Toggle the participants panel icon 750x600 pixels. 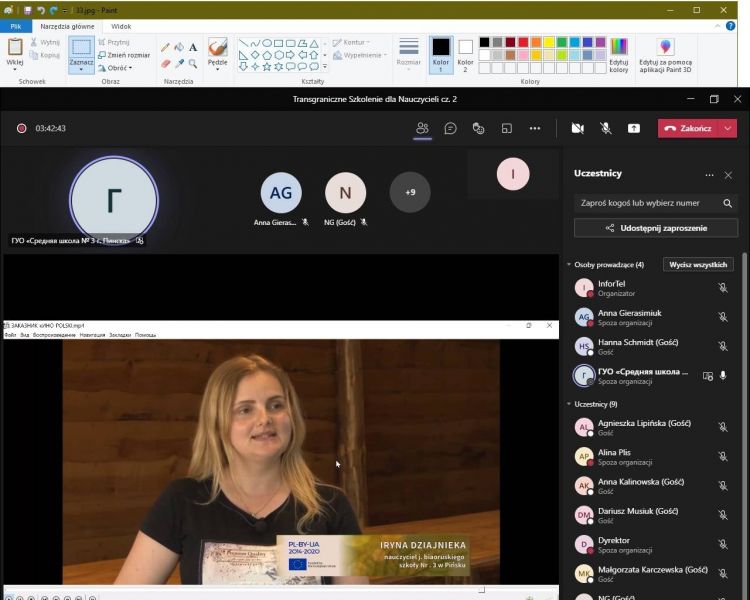[422, 128]
